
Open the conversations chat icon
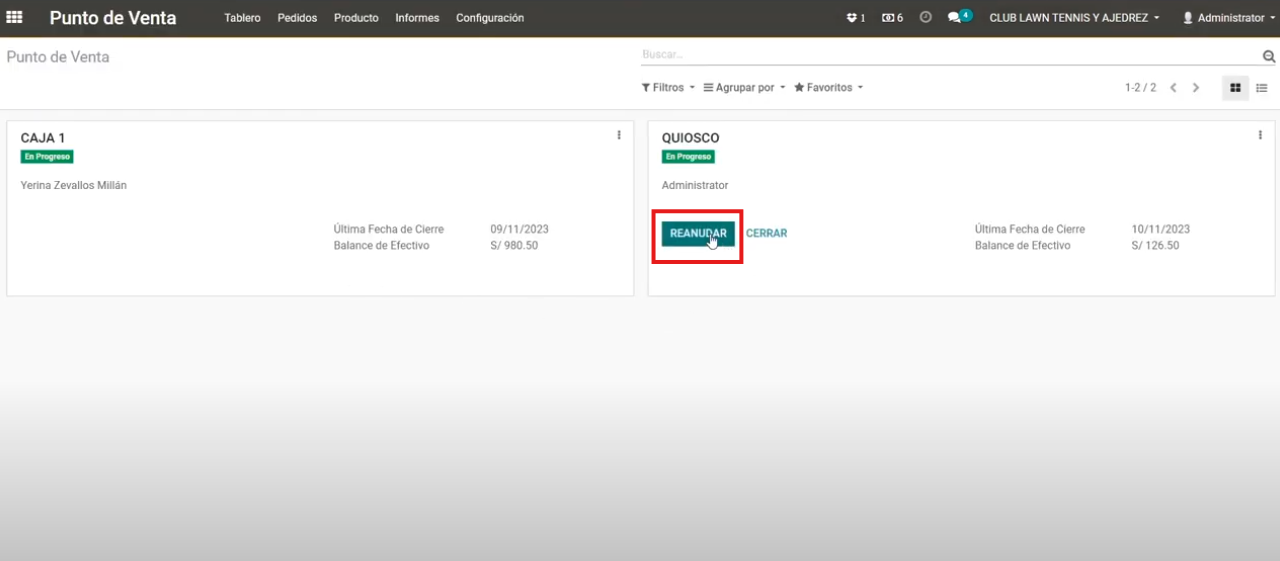[x=958, y=18]
